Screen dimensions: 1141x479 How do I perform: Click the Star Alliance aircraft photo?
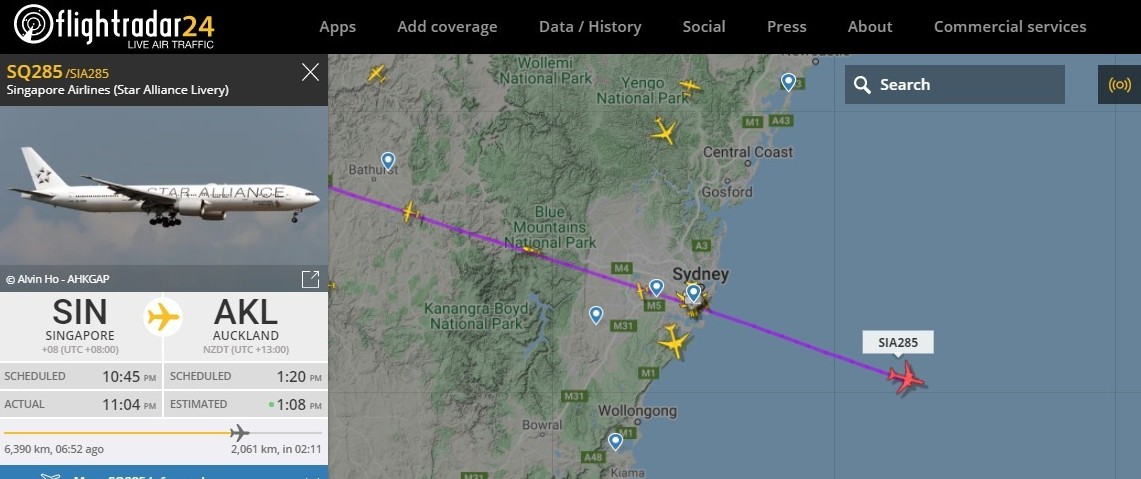point(164,186)
